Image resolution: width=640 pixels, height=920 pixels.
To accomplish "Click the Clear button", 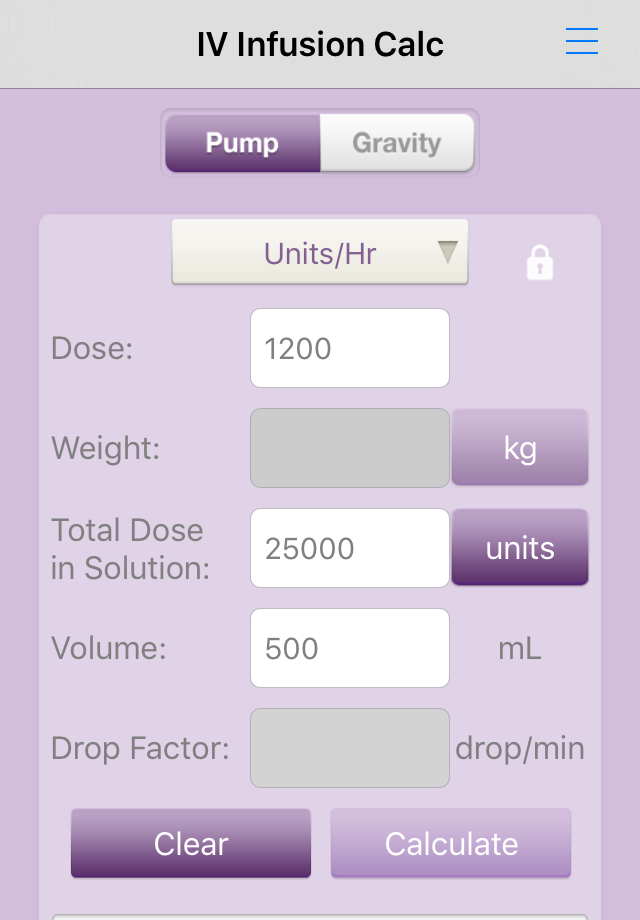I will pos(191,843).
